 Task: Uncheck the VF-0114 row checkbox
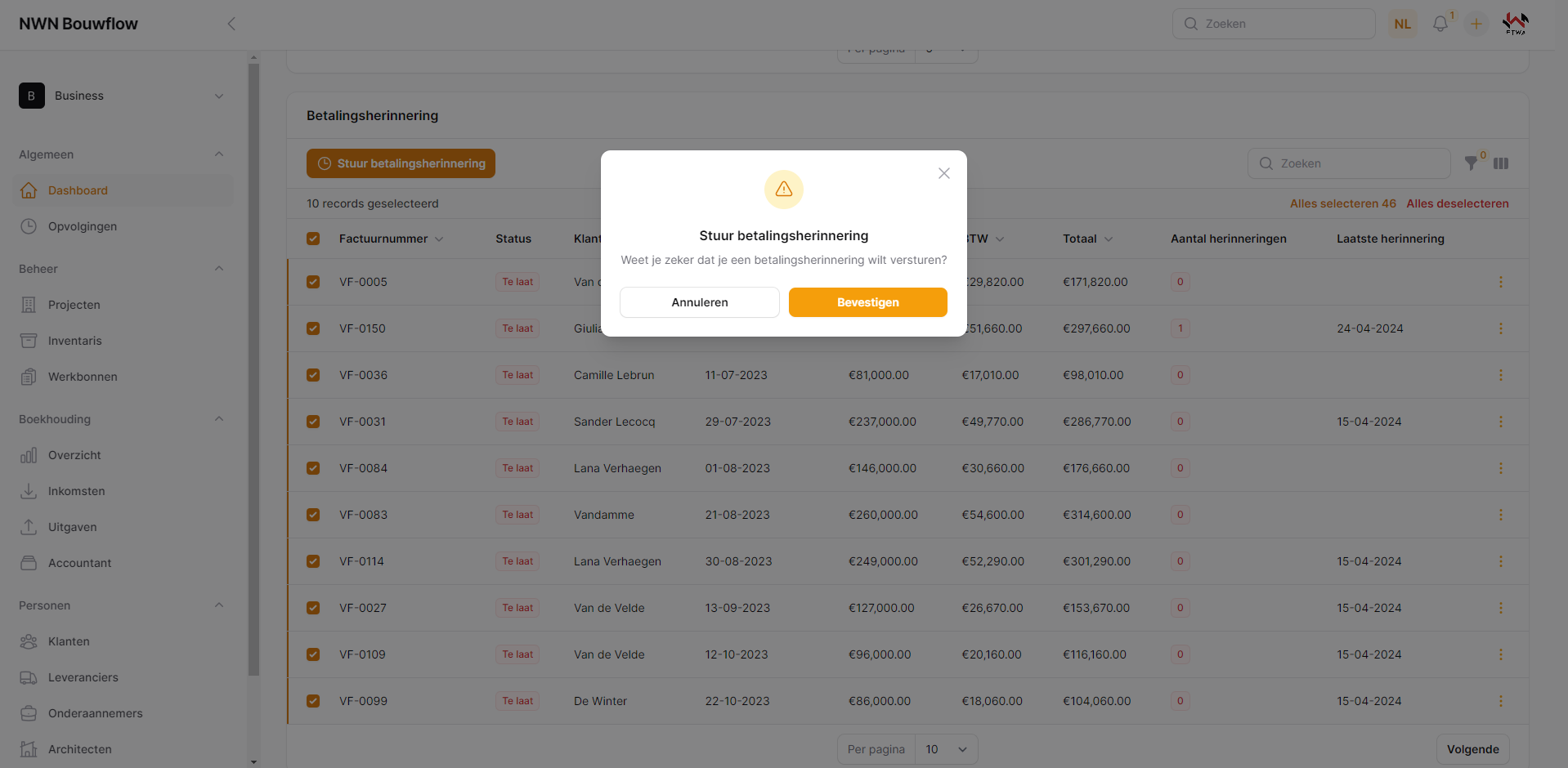(x=313, y=561)
